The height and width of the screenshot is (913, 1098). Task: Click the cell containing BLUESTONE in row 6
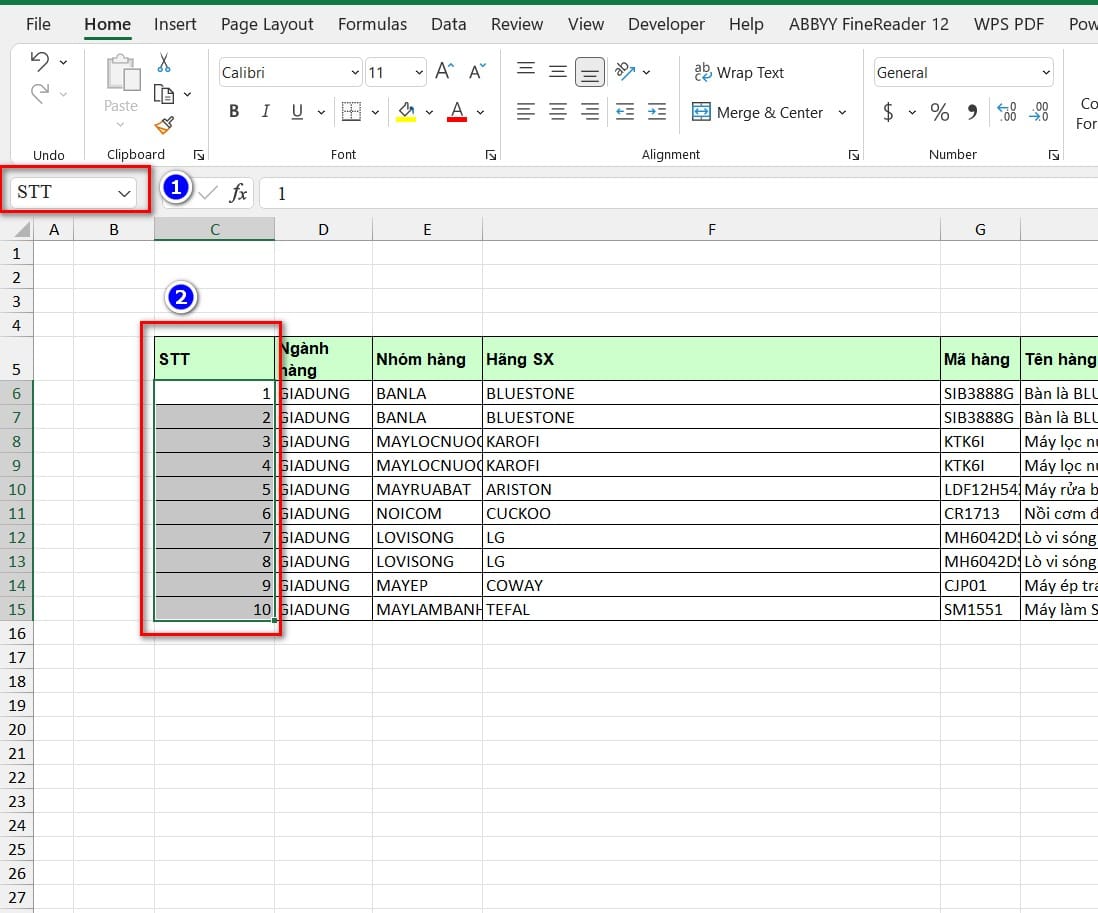tap(711, 393)
